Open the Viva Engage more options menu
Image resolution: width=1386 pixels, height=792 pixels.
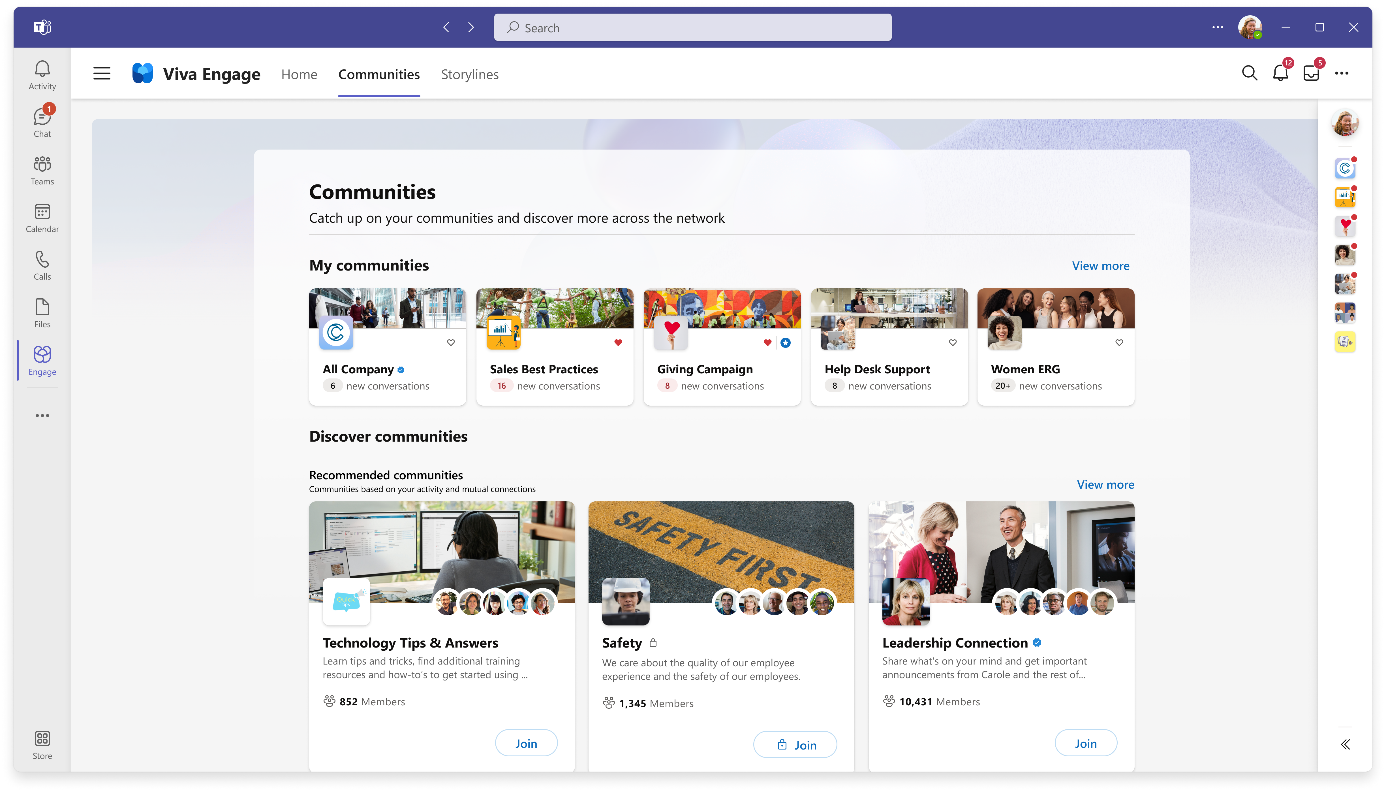1341,73
